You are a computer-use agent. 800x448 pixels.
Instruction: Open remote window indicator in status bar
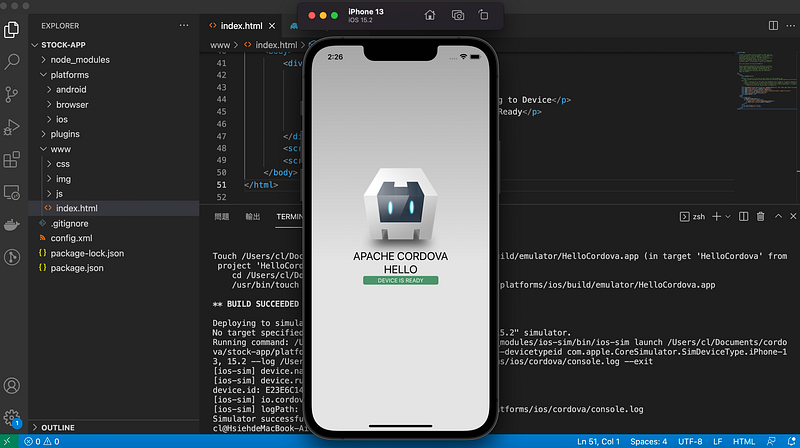(7, 441)
